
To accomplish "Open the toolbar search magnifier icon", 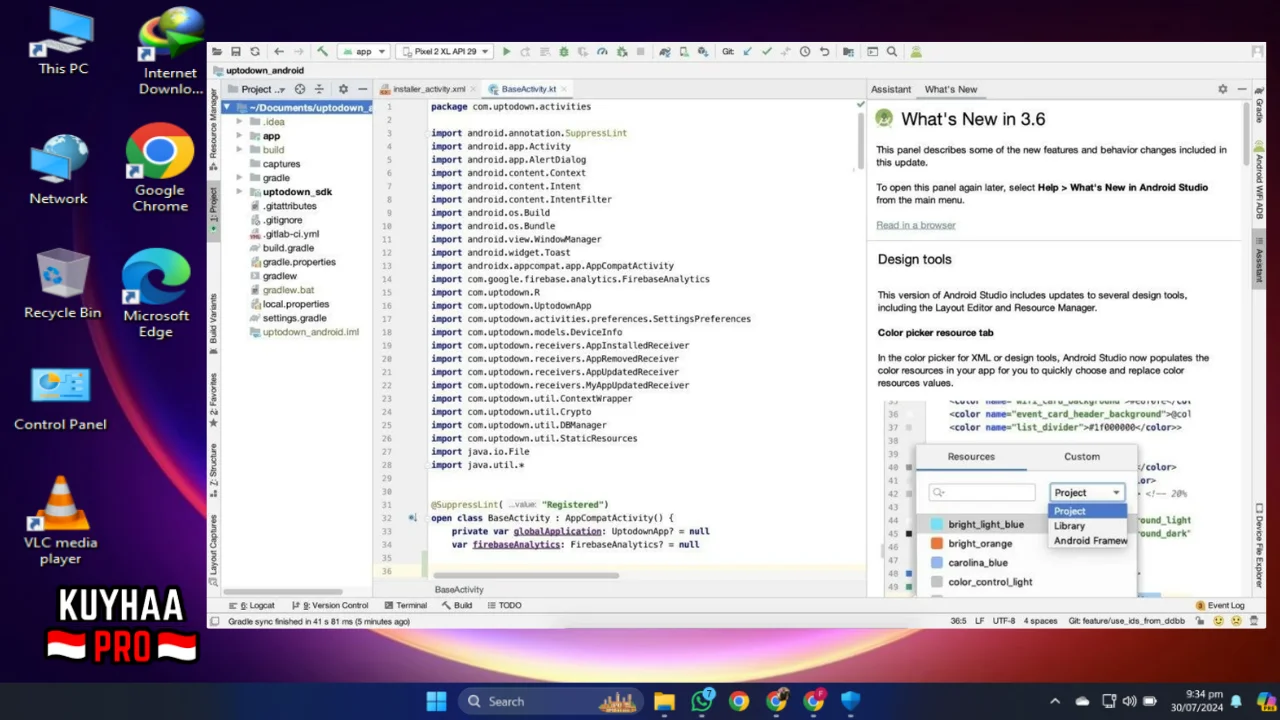I will click(x=892, y=51).
